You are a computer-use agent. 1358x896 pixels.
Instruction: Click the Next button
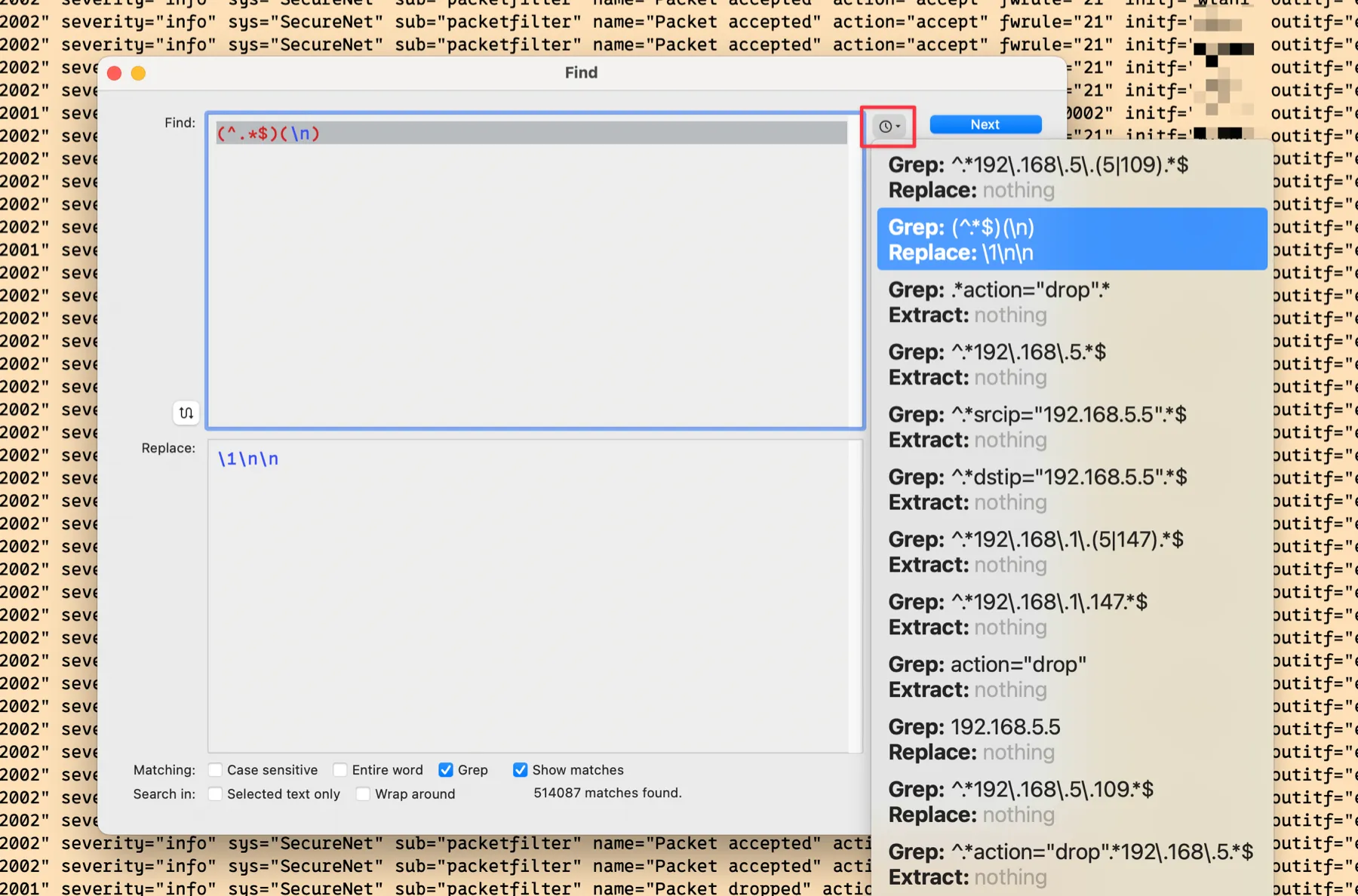985,124
